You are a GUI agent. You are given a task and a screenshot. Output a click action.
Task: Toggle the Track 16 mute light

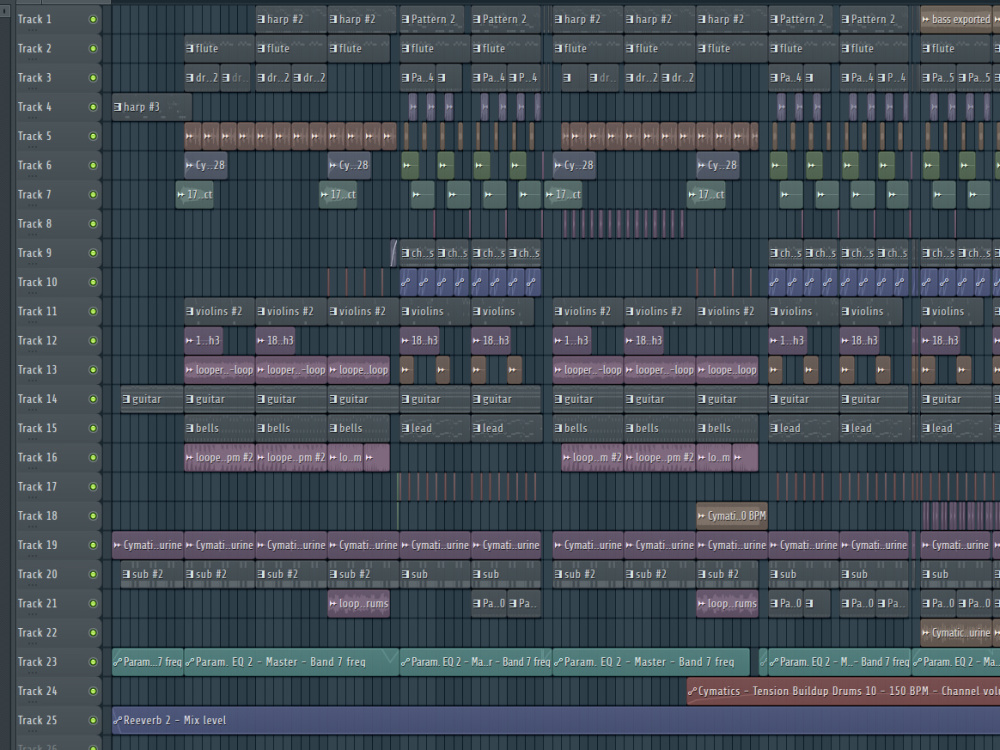(x=93, y=457)
